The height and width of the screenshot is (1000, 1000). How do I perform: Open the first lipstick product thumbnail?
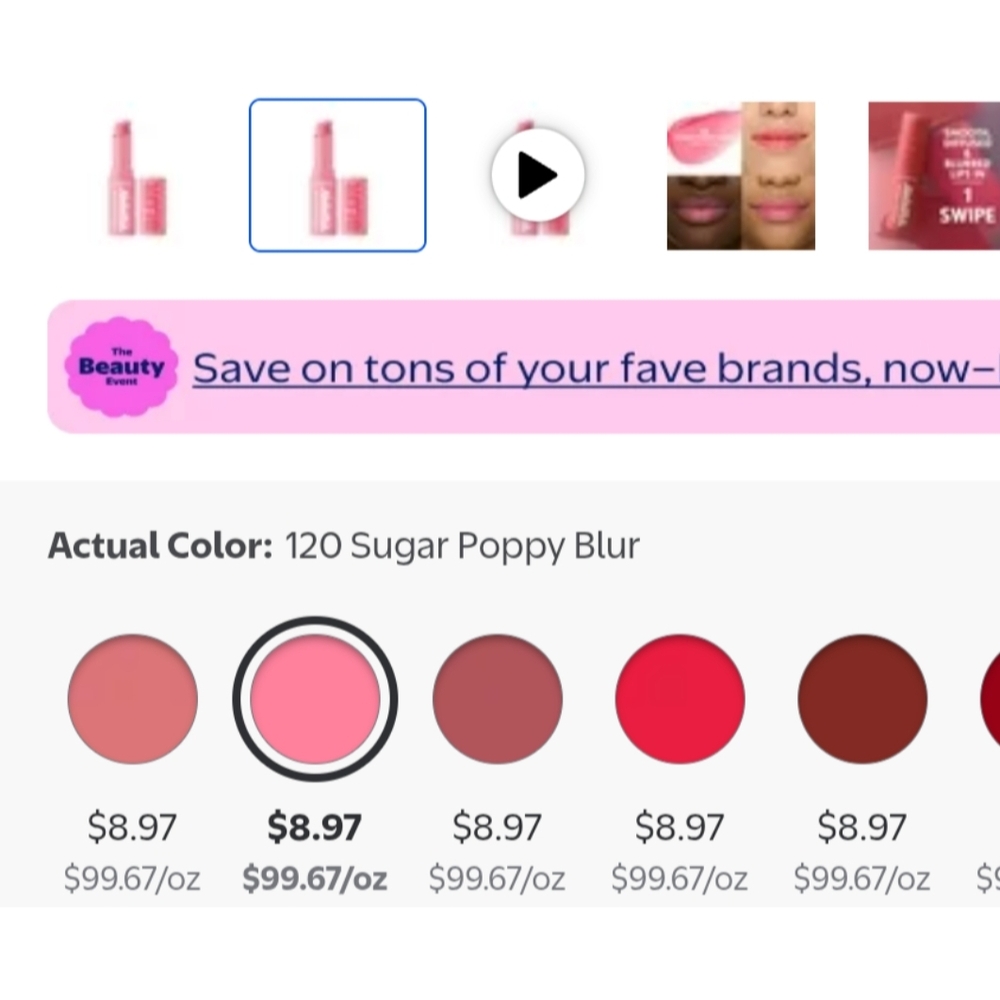pyautogui.click(x=136, y=176)
